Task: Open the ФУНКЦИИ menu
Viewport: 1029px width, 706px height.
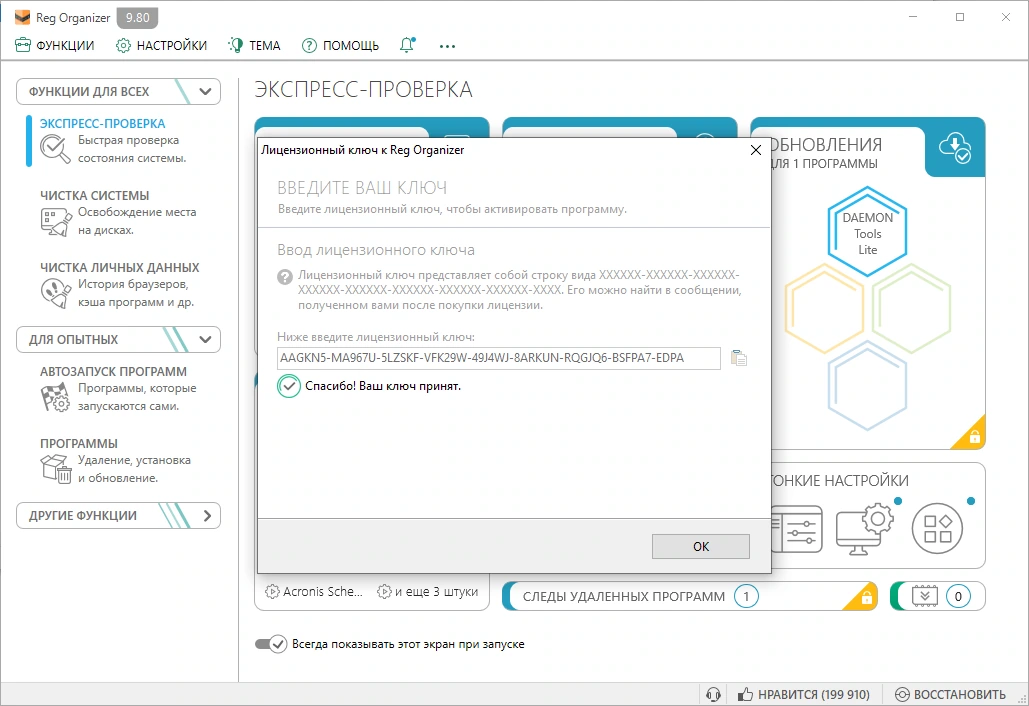Action: point(55,45)
